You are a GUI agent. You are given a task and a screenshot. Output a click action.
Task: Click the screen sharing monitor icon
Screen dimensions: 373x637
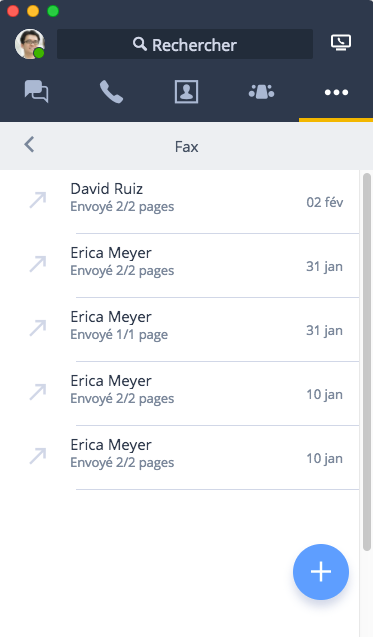[341, 43]
